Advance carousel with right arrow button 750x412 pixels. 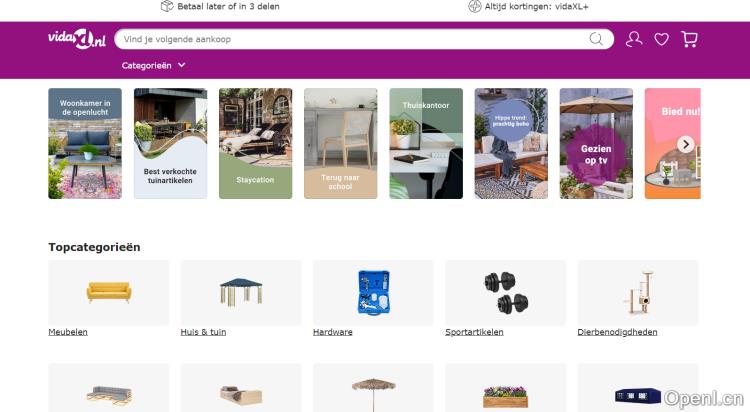pos(685,144)
